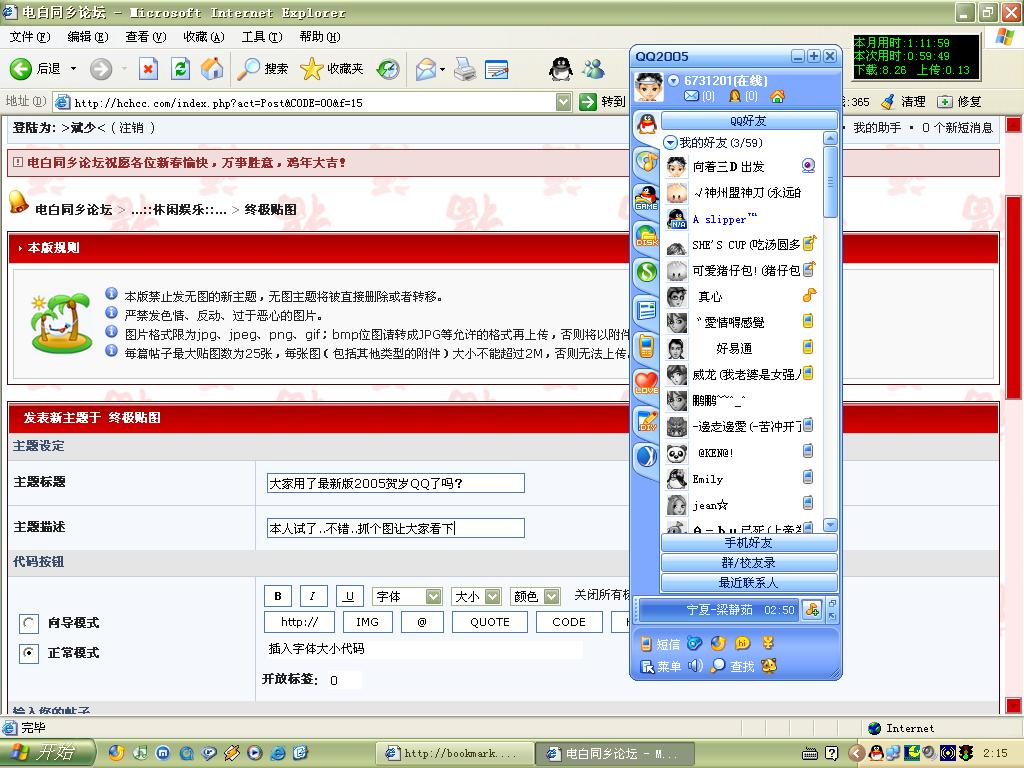Select the 向导模式 radio button

pos(30,623)
